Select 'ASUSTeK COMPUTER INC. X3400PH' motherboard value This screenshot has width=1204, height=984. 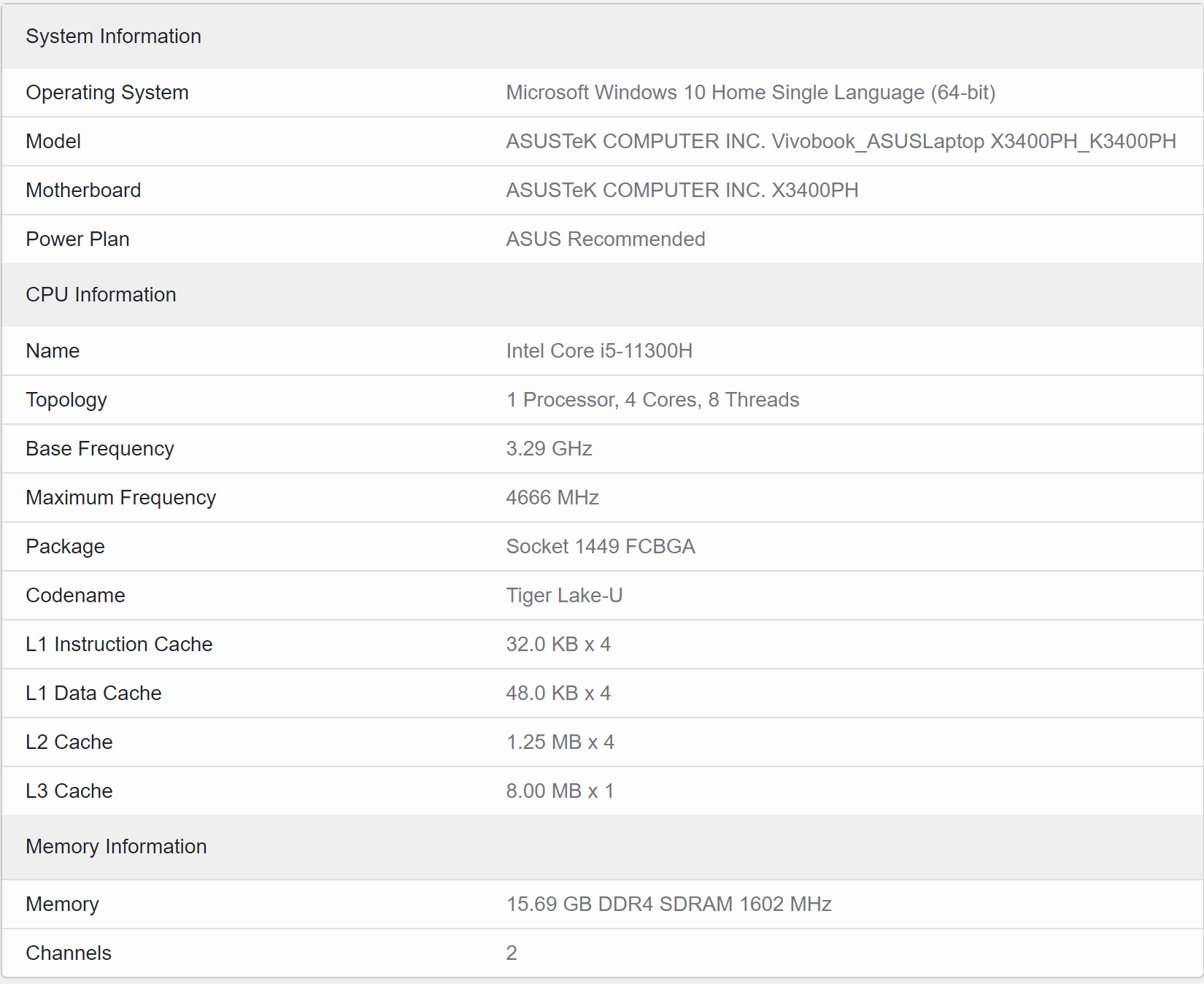pos(682,191)
